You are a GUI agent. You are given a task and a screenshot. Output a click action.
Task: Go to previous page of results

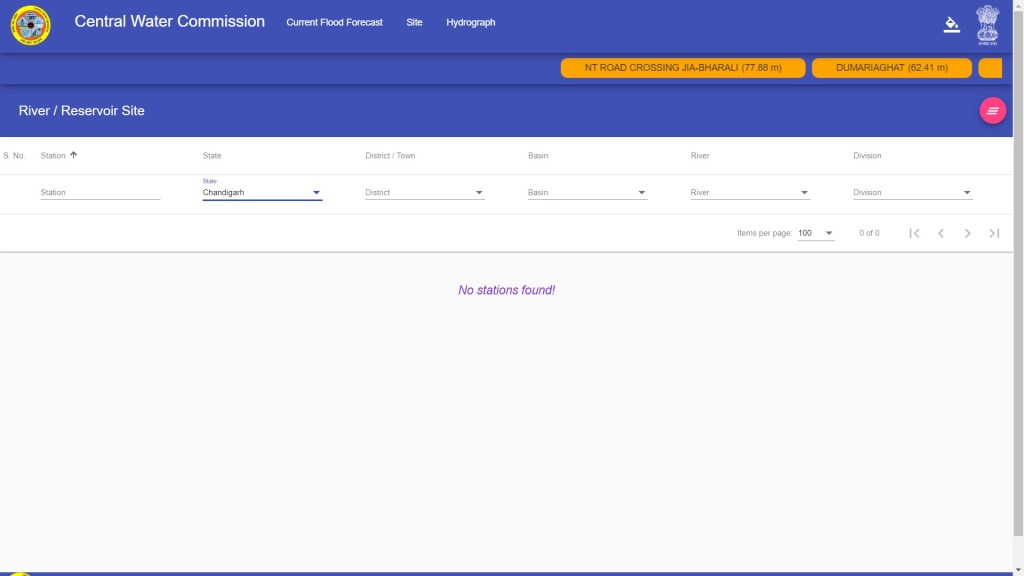click(x=941, y=233)
